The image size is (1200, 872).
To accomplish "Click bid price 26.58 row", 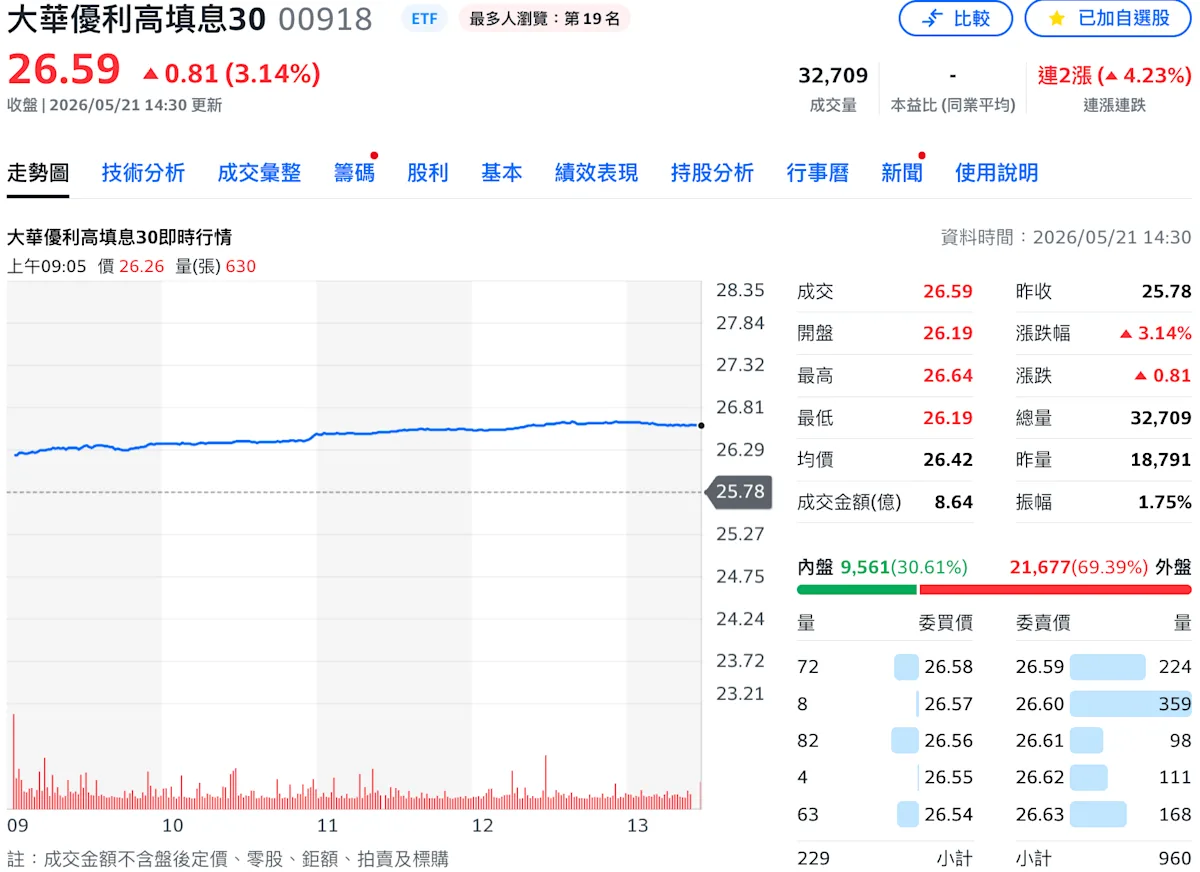I will tap(885, 667).
